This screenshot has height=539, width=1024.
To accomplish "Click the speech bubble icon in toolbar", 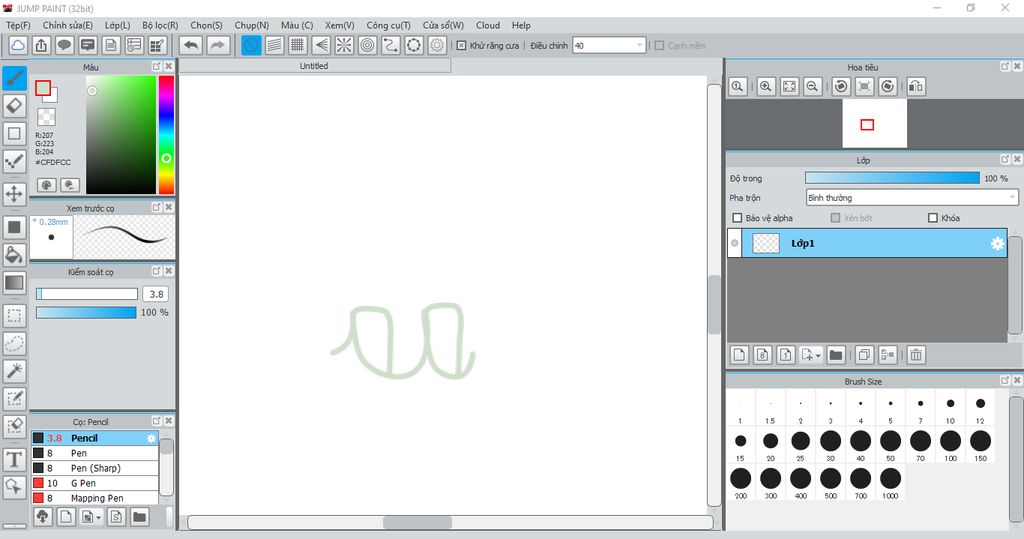I will (x=64, y=45).
